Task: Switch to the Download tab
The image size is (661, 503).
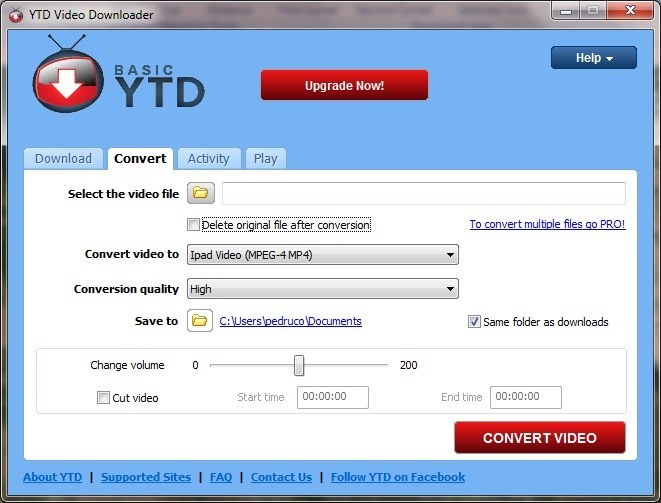Action: coord(63,158)
